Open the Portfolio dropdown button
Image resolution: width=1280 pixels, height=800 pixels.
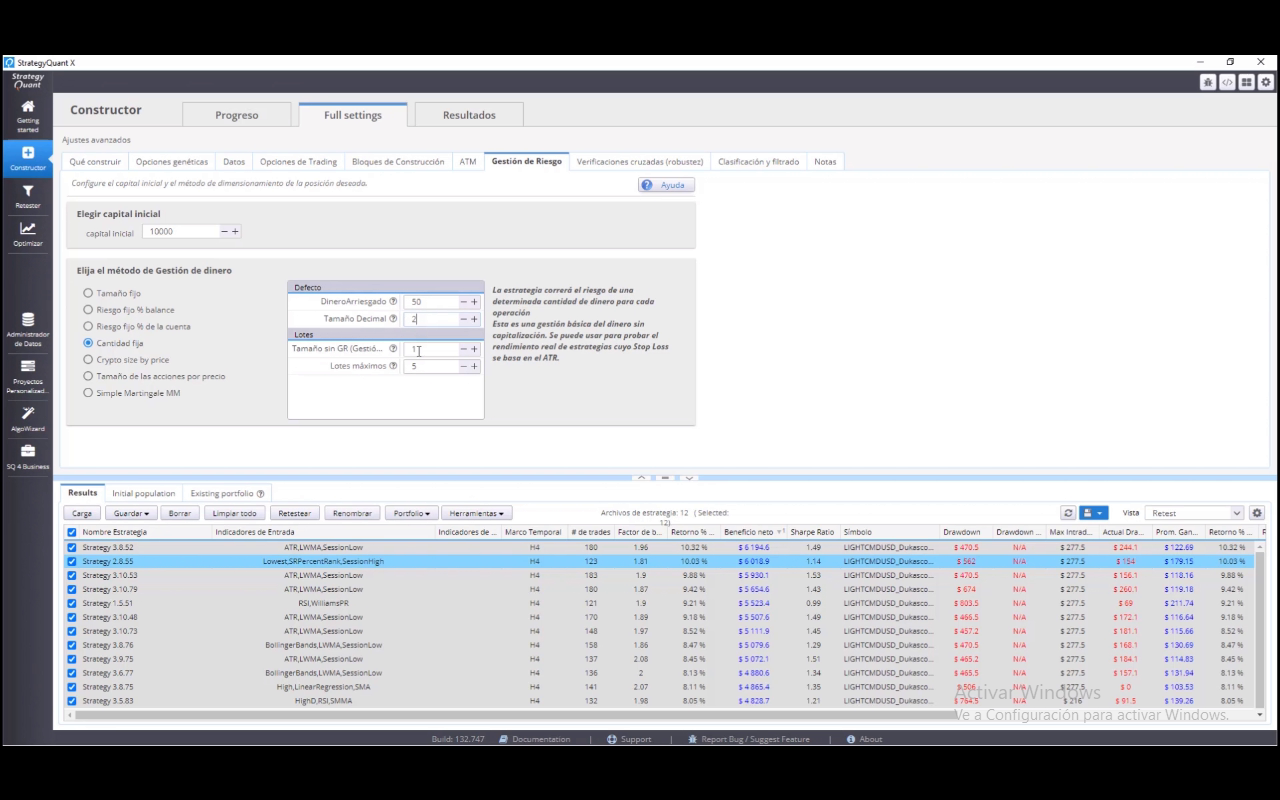(411, 513)
